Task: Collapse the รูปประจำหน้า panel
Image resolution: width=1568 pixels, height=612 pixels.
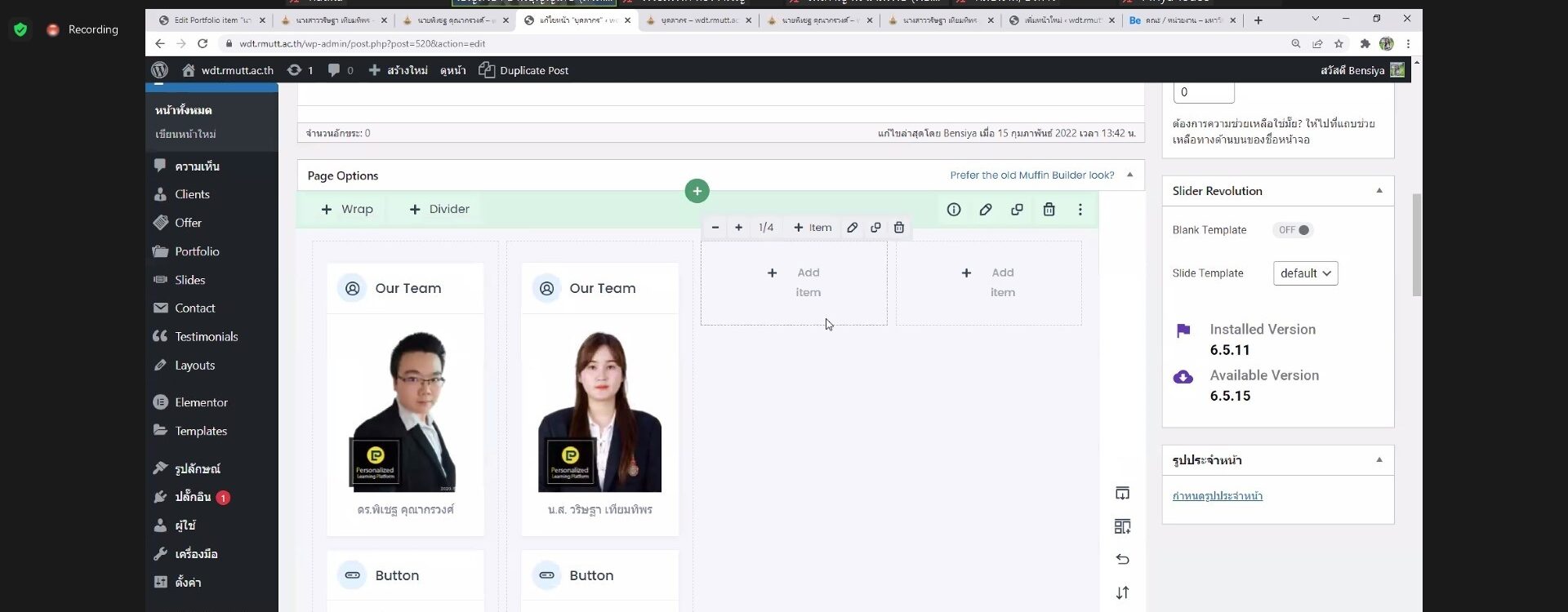Action: click(x=1379, y=460)
